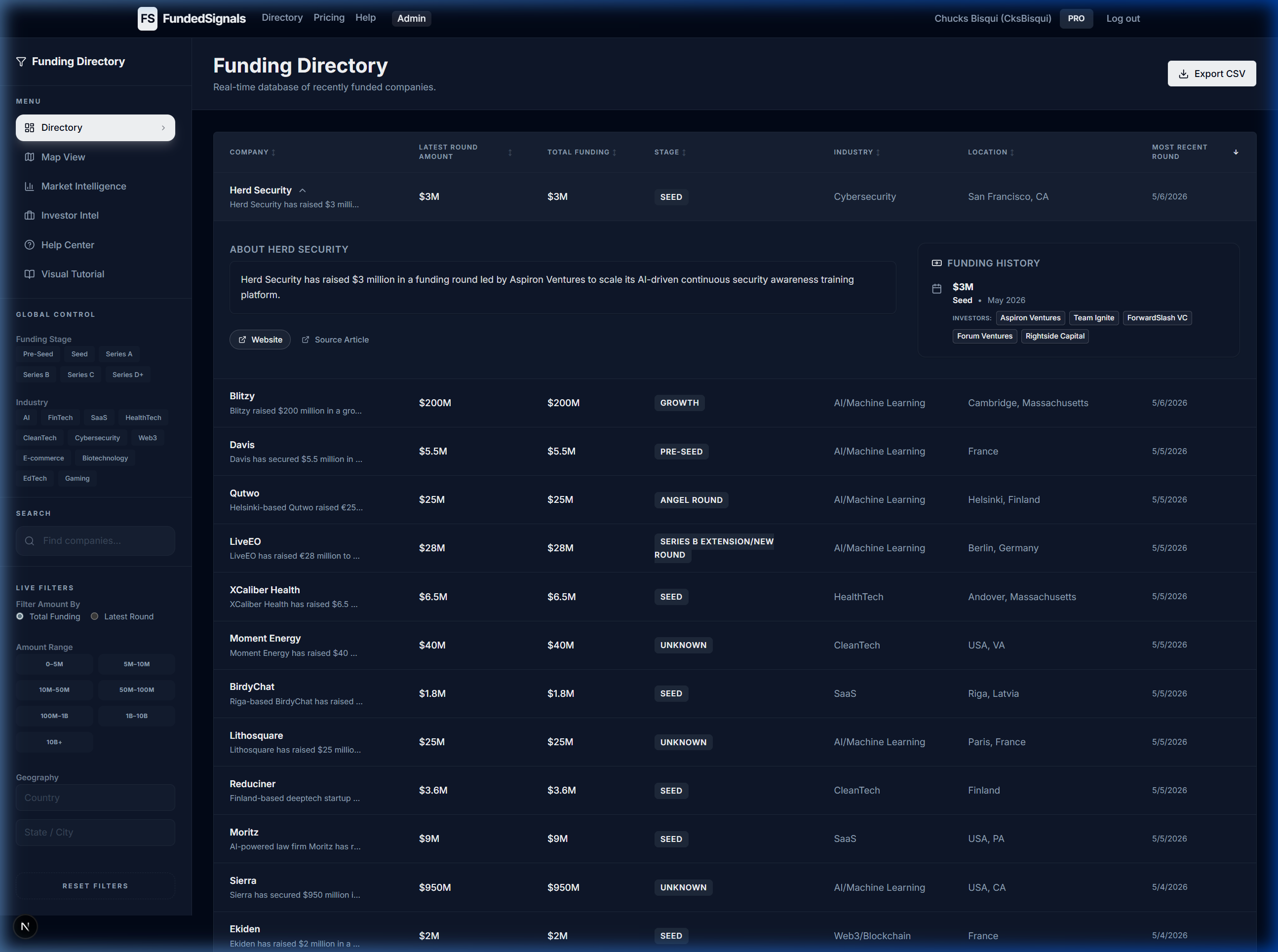Image resolution: width=1278 pixels, height=952 pixels.
Task: Click the Investor Intel briefcase icon
Action: click(x=30, y=216)
